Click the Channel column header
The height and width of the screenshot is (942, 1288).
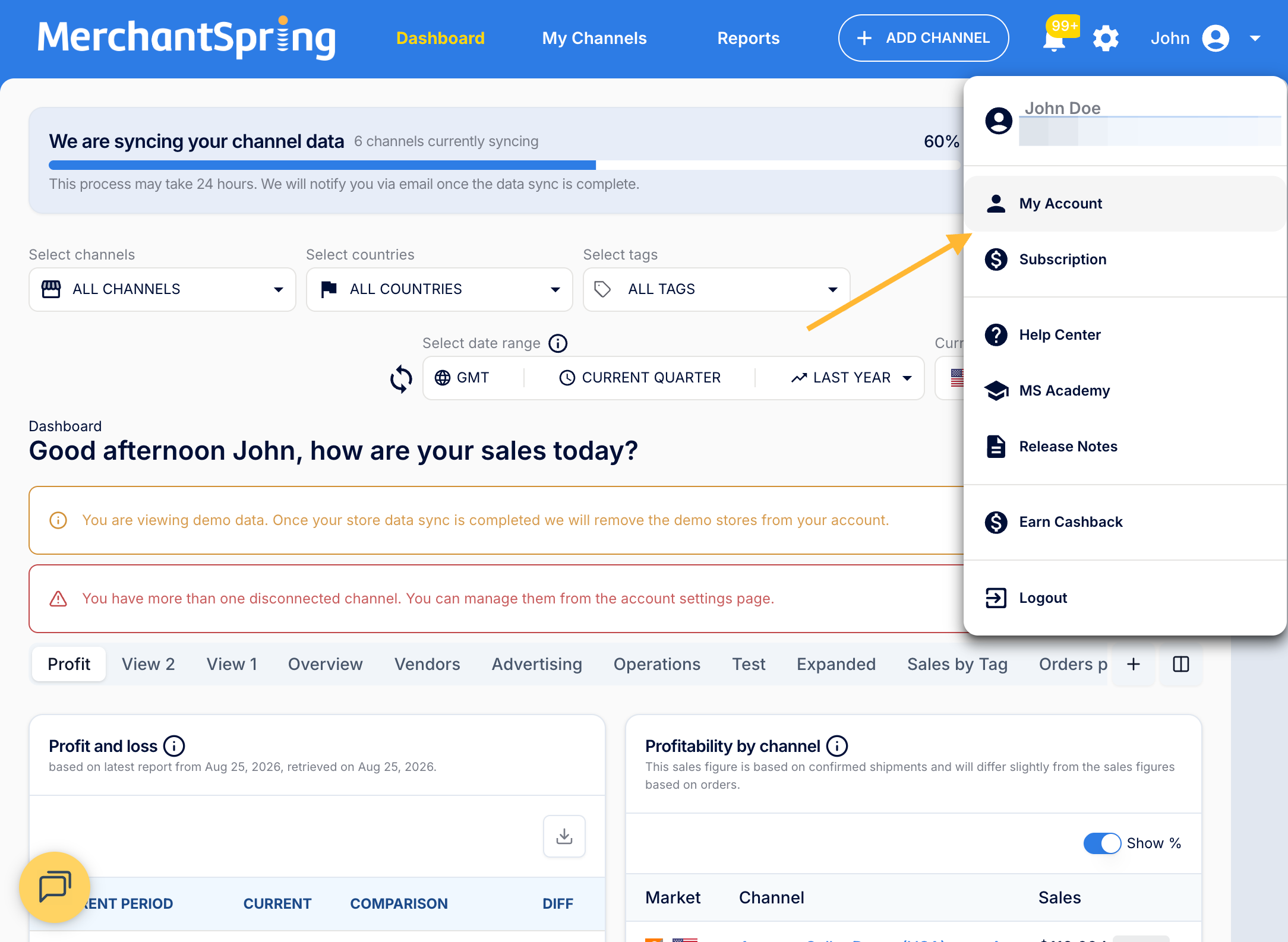click(x=771, y=898)
